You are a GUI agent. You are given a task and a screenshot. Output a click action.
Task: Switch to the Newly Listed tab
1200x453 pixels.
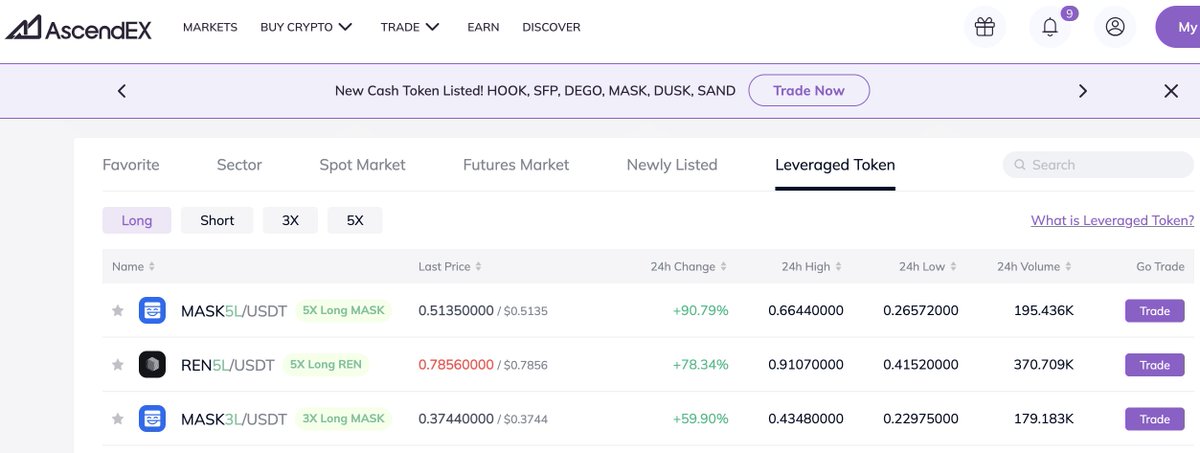point(672,165)
